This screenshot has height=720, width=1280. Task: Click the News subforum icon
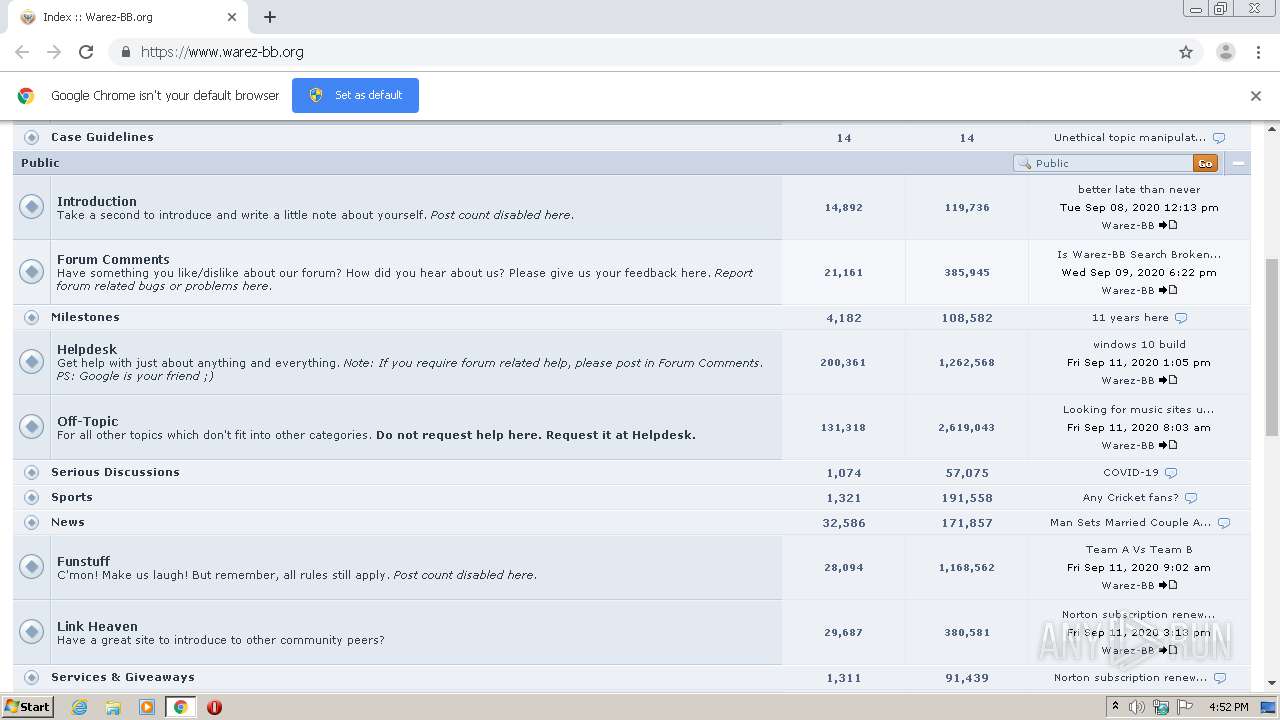[x=32, y=522]
